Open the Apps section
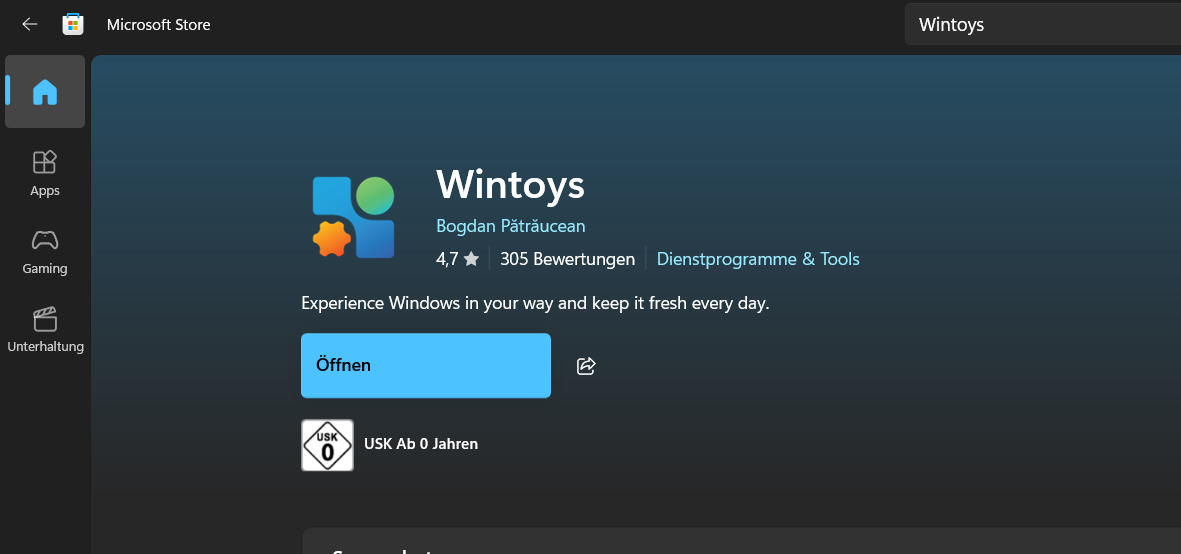 pyautogui.click(x=45, y=173)
